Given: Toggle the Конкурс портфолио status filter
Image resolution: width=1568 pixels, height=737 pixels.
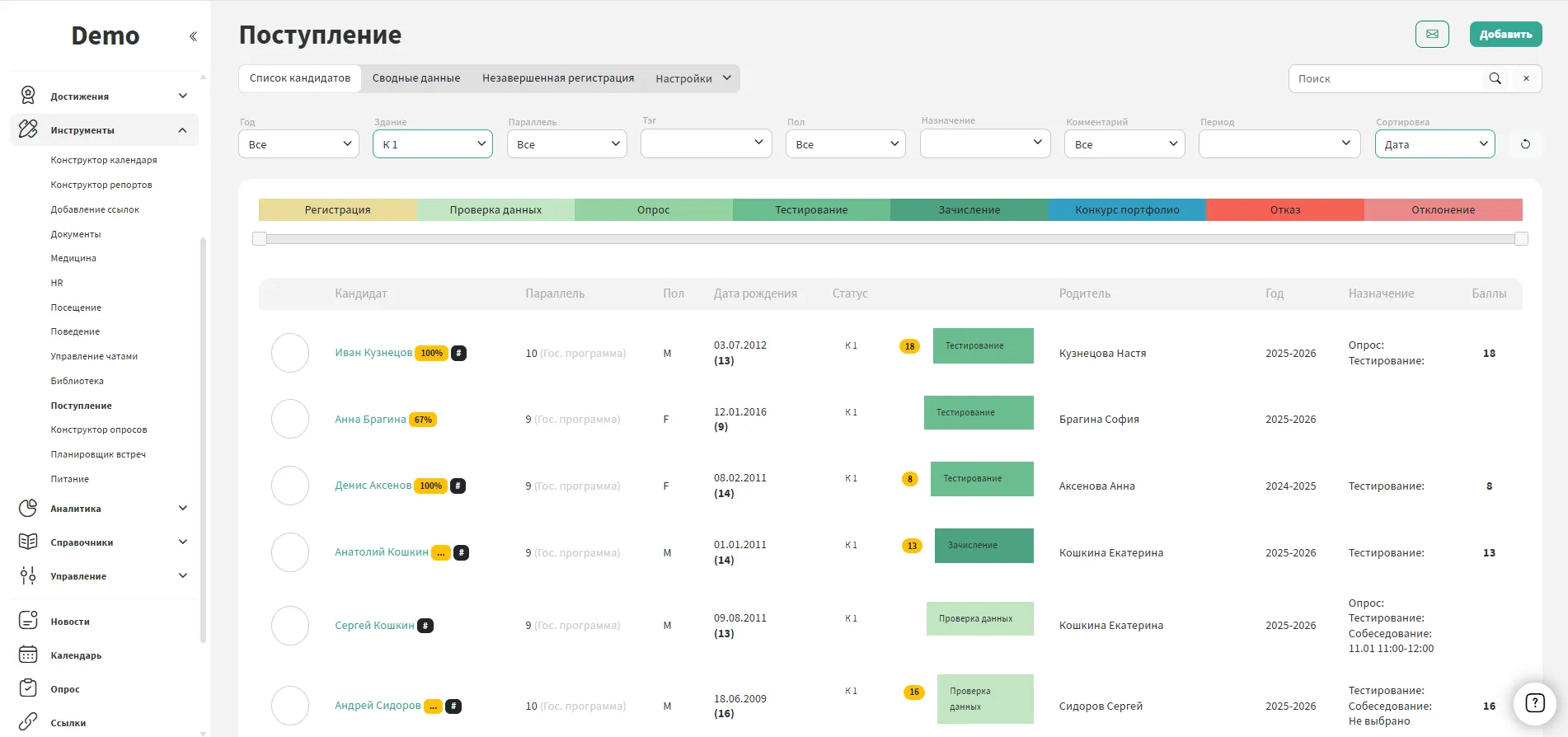Looking at the screenshot, I should pyautogui.click(x=1126, y=210).
